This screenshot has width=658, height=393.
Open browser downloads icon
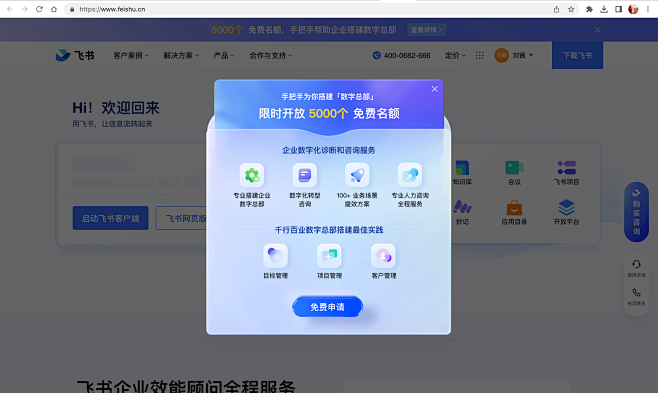click(604, 9)
